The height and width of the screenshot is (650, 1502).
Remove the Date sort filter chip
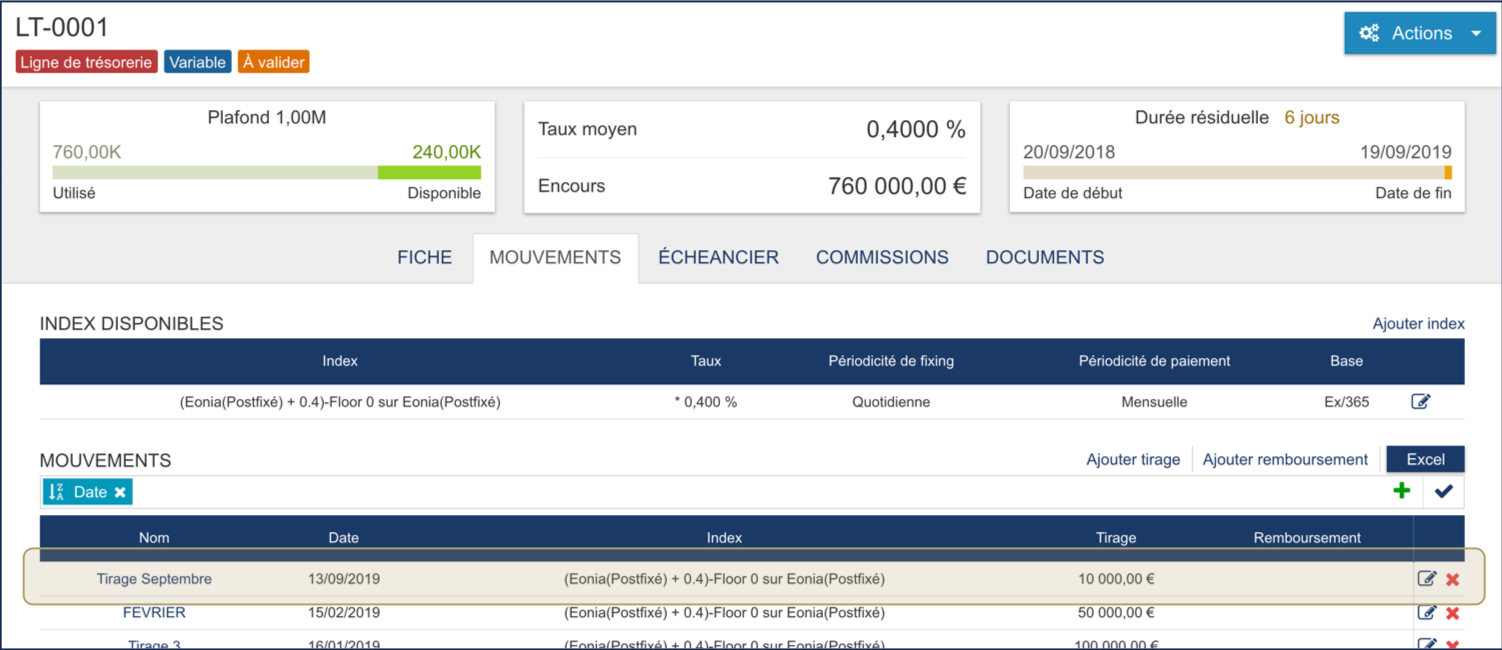120,492
